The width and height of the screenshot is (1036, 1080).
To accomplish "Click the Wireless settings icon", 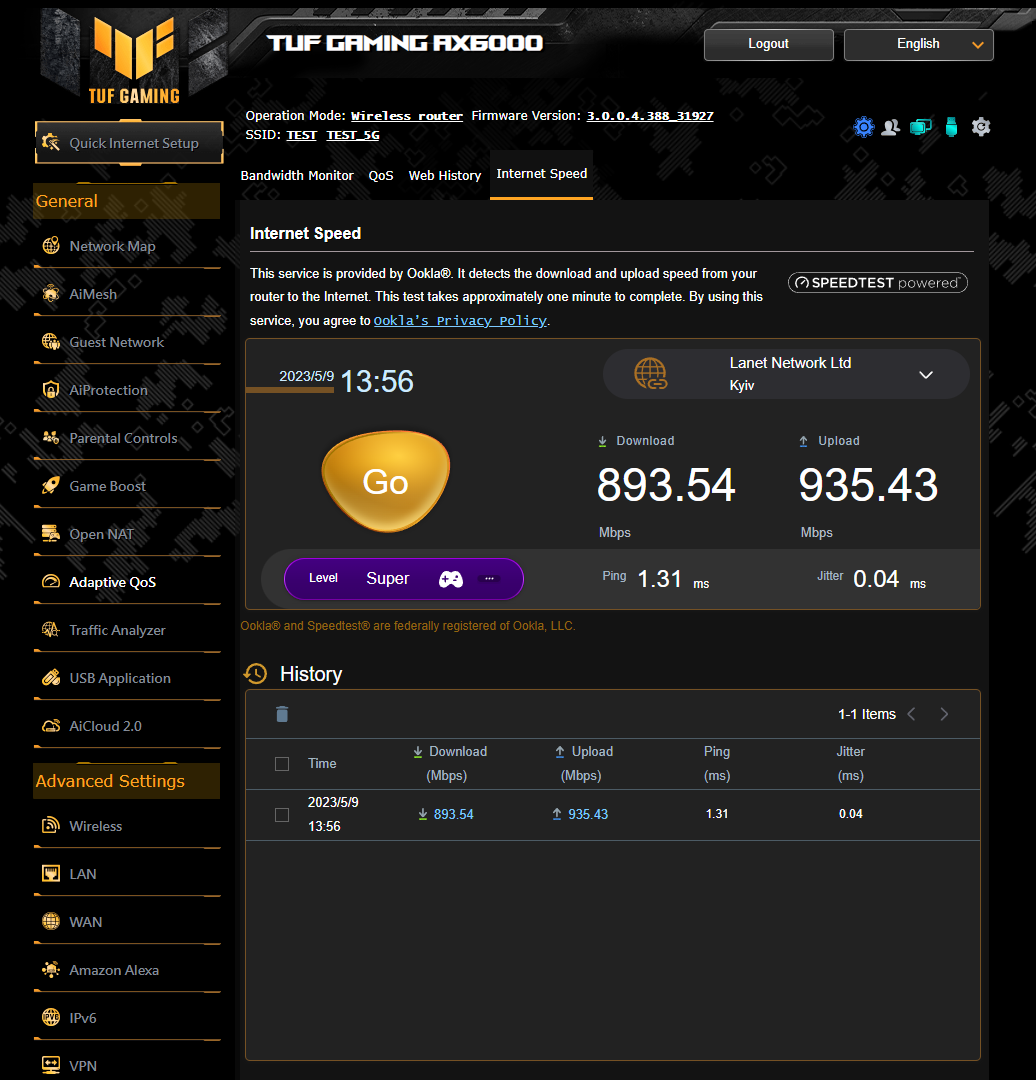I will click(51, 825).
